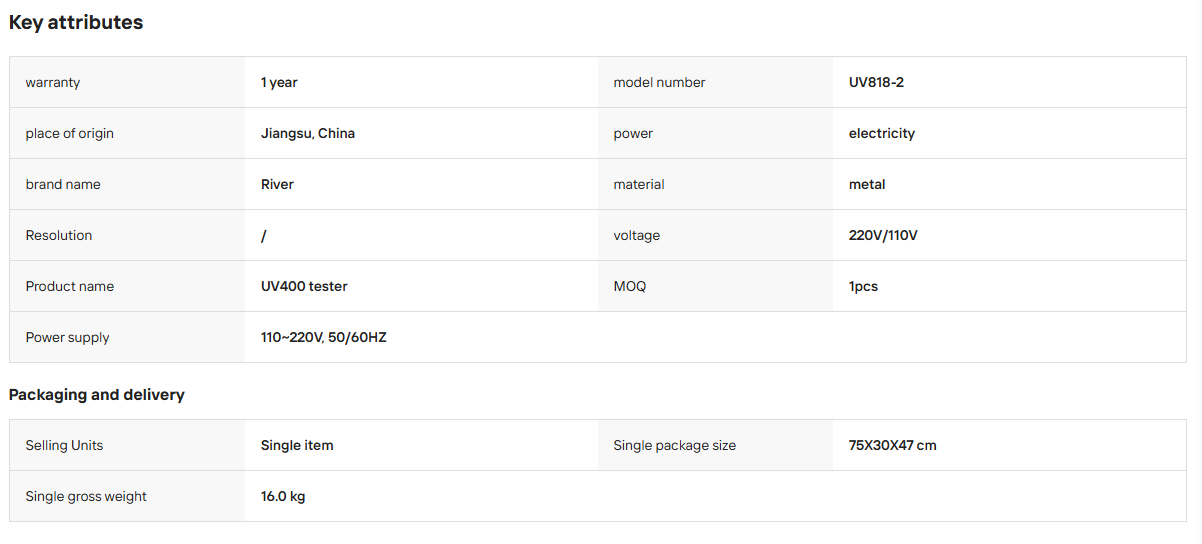This screenshot has height=544, width=1202.
Task: Select the Single package size label
Action: [675, 445]
